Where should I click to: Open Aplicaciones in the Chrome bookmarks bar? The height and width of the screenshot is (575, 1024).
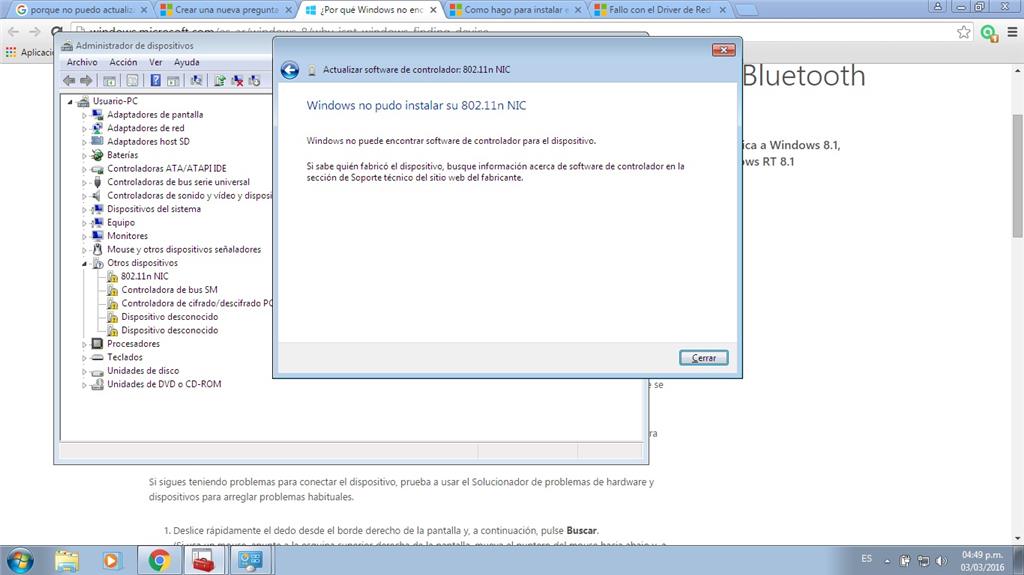[29, 52]
